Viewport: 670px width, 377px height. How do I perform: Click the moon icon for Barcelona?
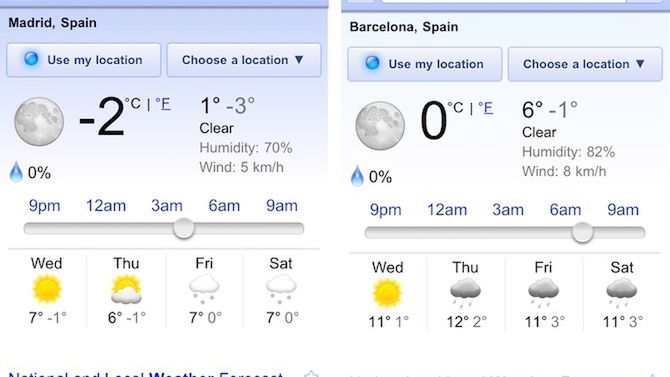[380, 126]
